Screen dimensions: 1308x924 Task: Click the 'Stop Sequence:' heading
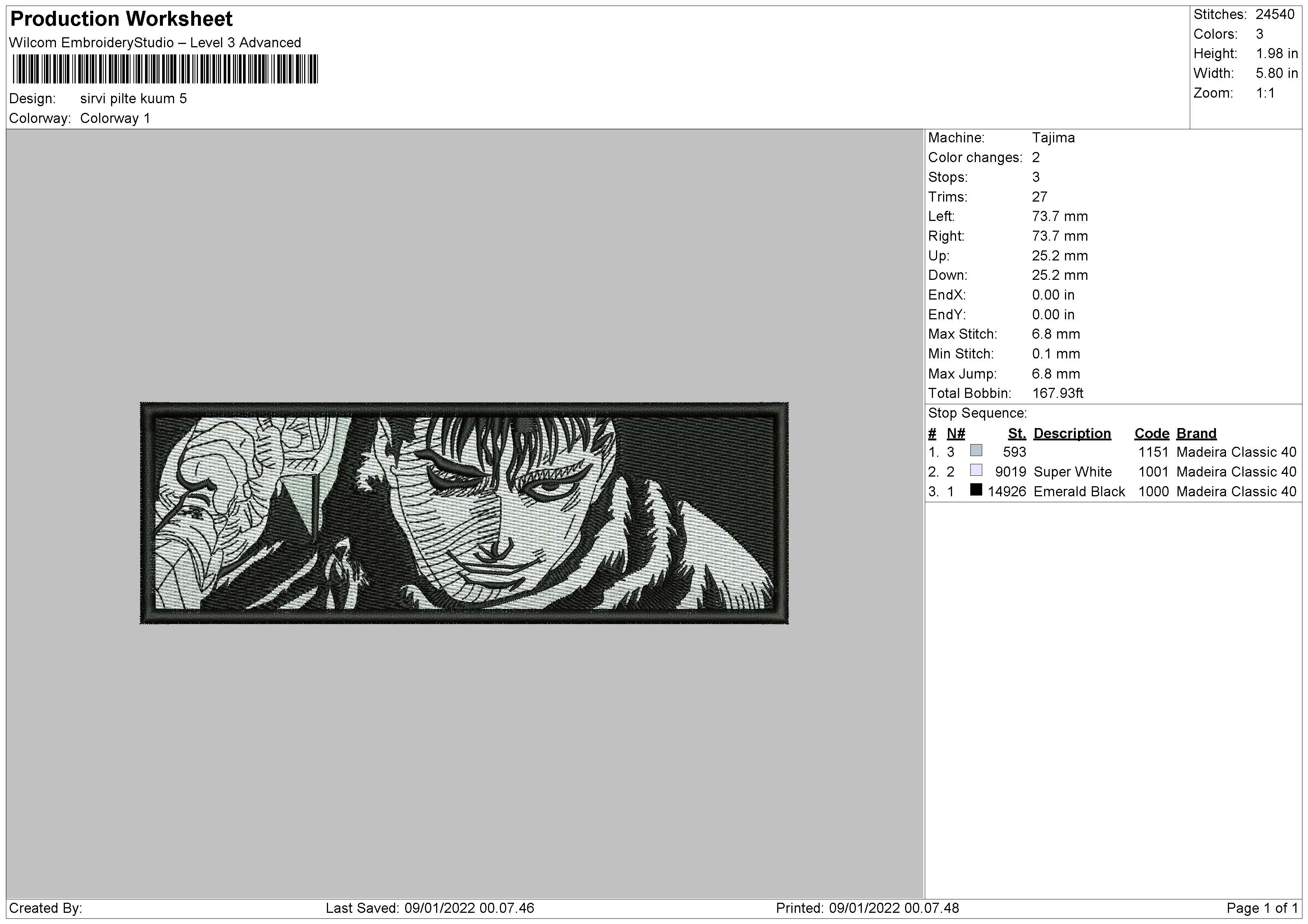(977, 413)
